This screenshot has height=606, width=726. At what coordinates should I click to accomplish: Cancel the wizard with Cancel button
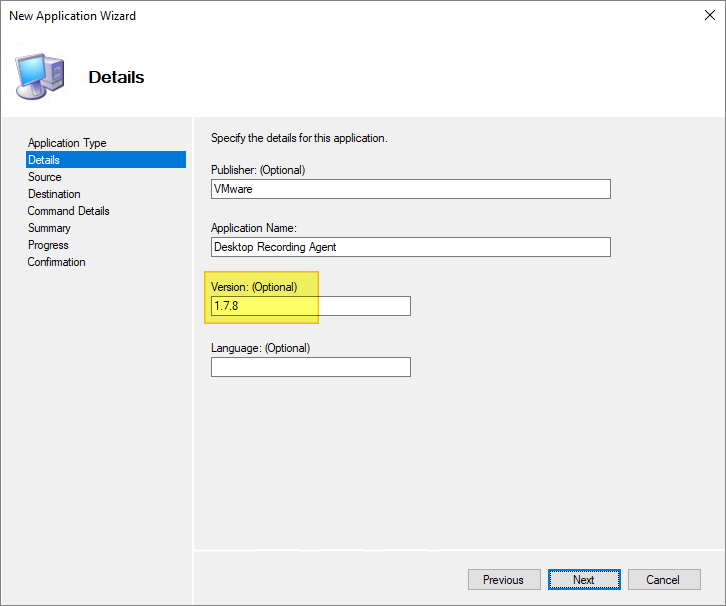[x=664, y=580]
